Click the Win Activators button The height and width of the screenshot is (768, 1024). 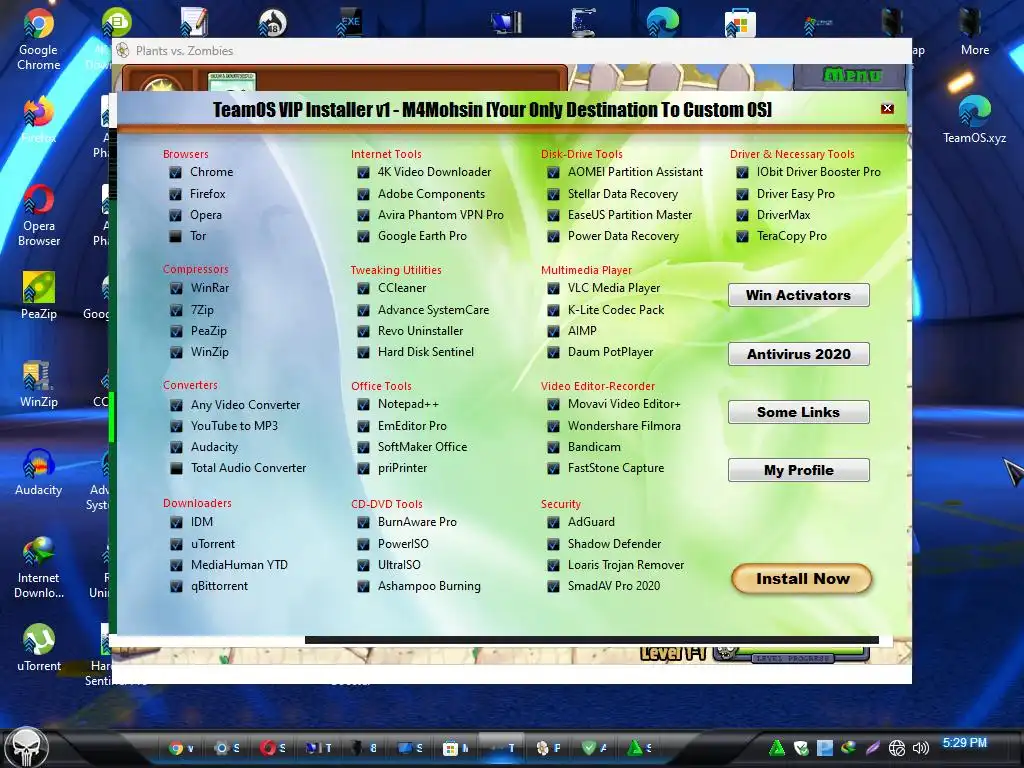tap(799, 295)
